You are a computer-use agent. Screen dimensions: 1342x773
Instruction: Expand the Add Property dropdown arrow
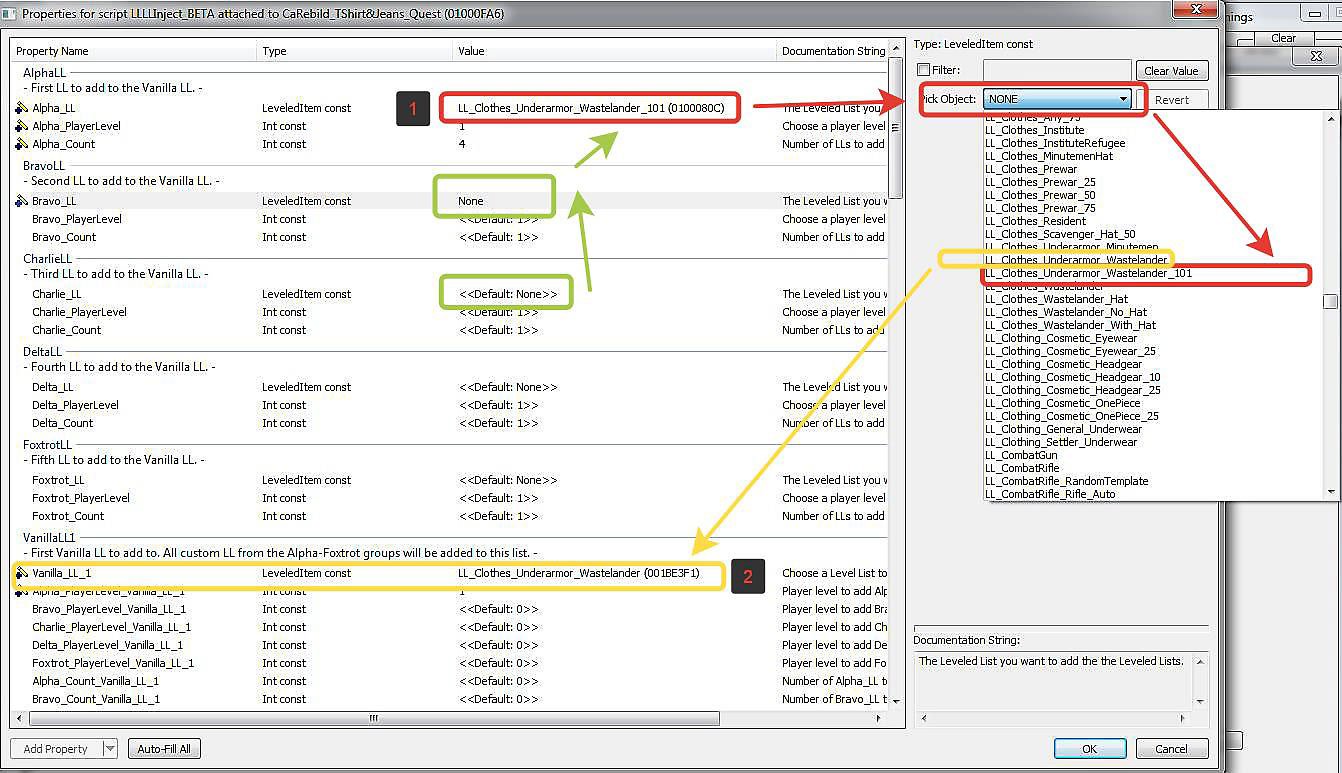point(109,749)
